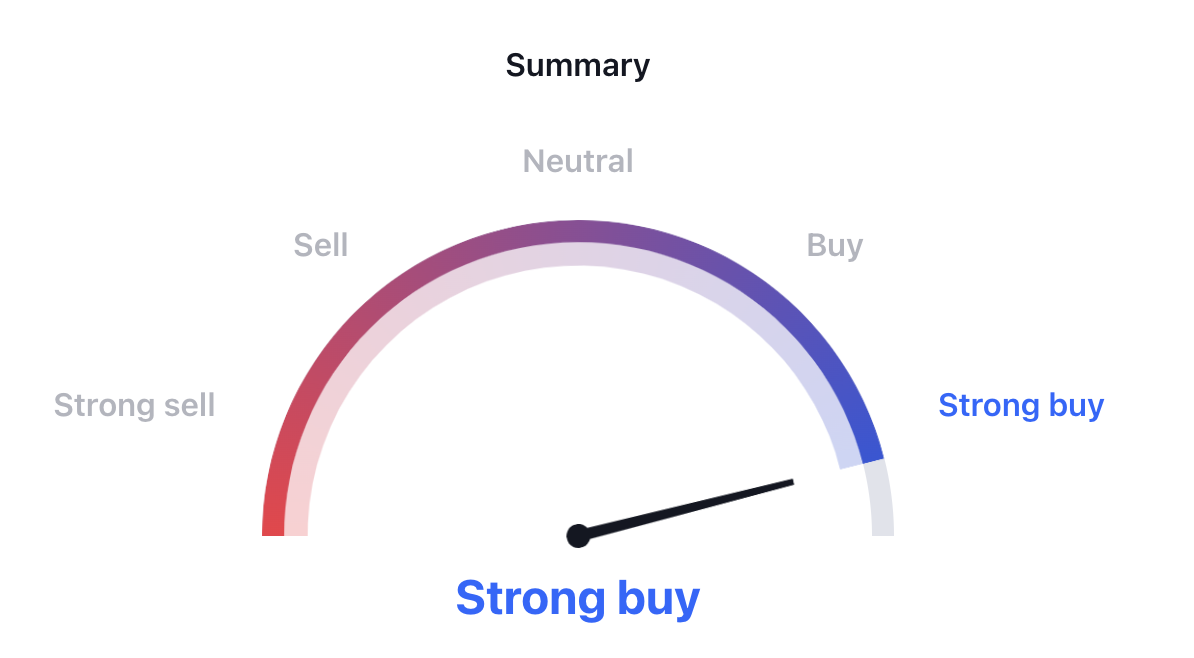Click the purple top of the gauge arc
The image size is (1194, 658).
(578, 232)
